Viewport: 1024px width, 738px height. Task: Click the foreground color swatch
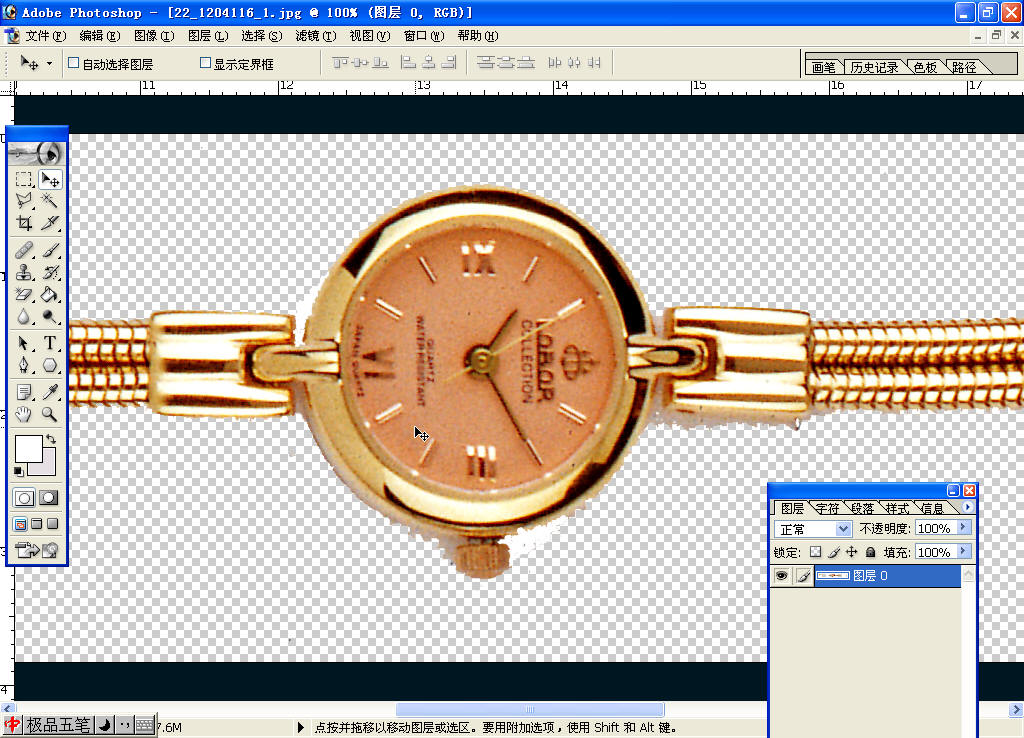tap(28, 449)
